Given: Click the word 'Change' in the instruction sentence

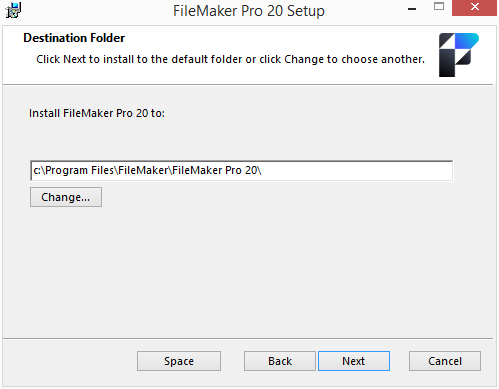Looking at the screenshot, I should pyautogui.click(x=304, y=59).
